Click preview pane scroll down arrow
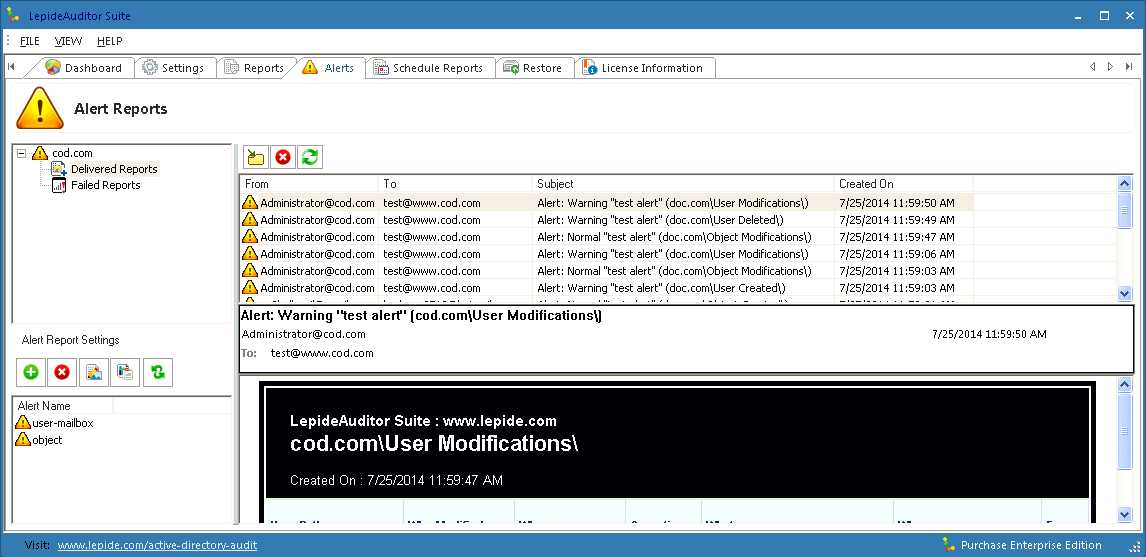Screen dimensions: 1146x557 coord(1125,515)
